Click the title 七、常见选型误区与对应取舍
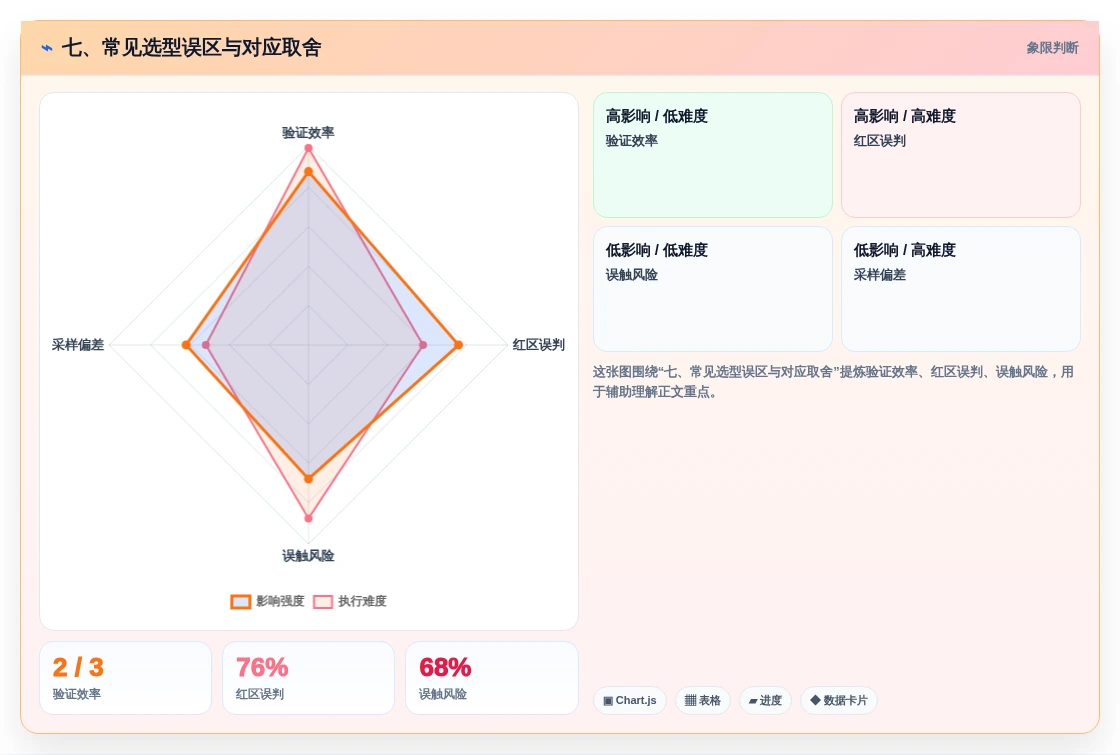 (x=191, y=48)
